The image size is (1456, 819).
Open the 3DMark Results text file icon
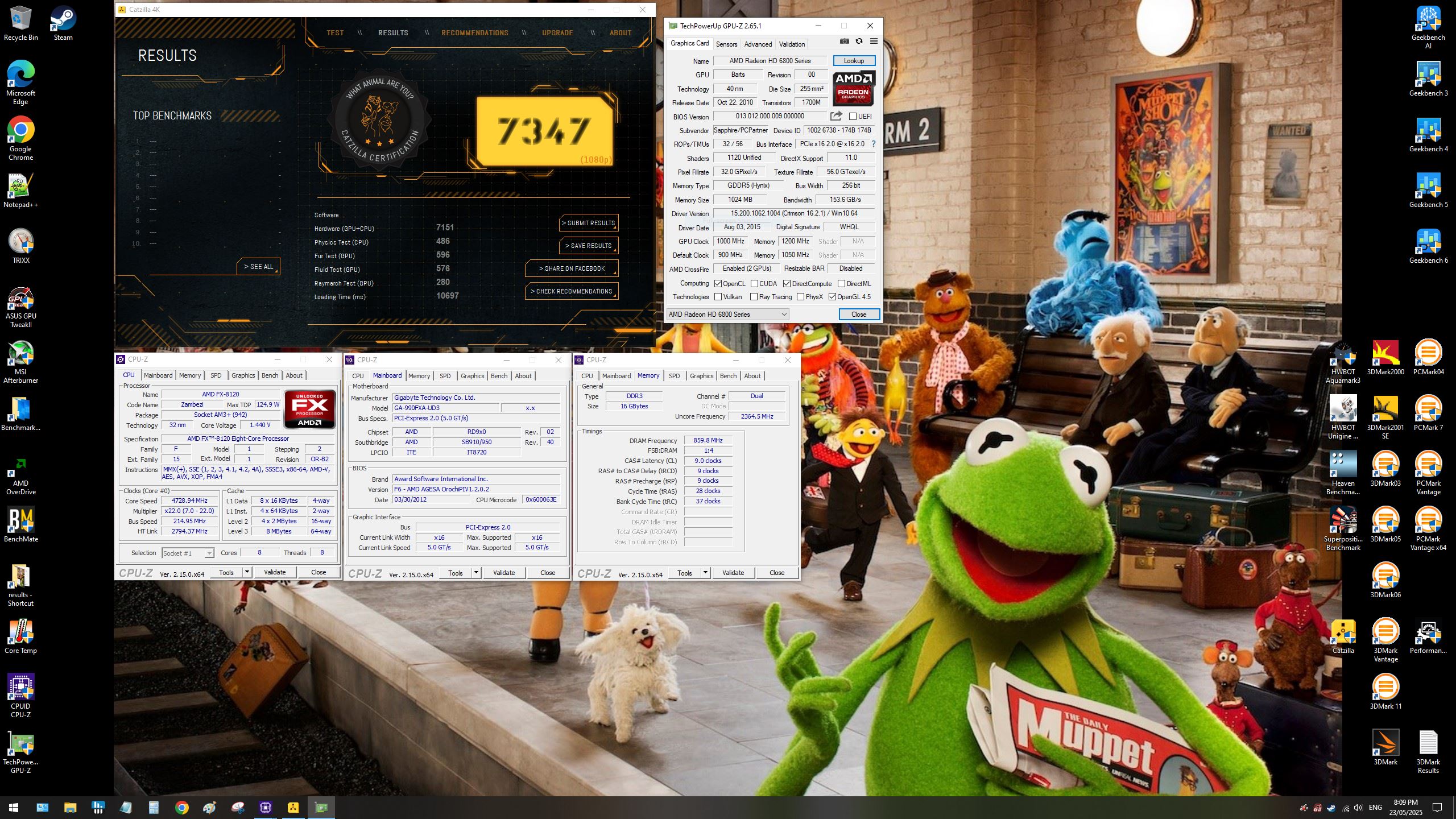(1428, 752)
